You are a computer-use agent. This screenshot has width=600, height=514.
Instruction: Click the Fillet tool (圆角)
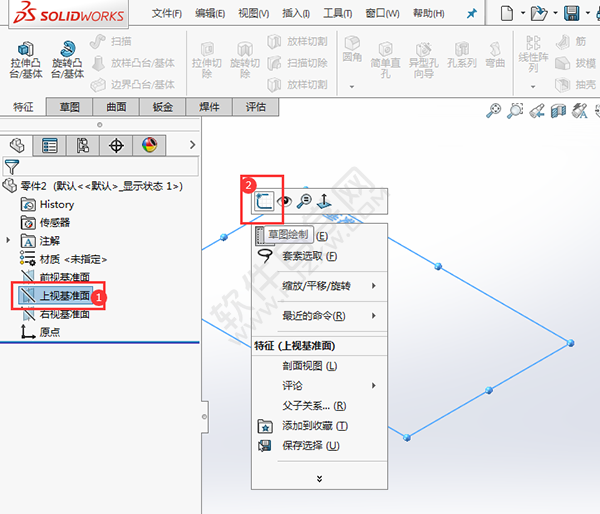(x=352, y=49)
